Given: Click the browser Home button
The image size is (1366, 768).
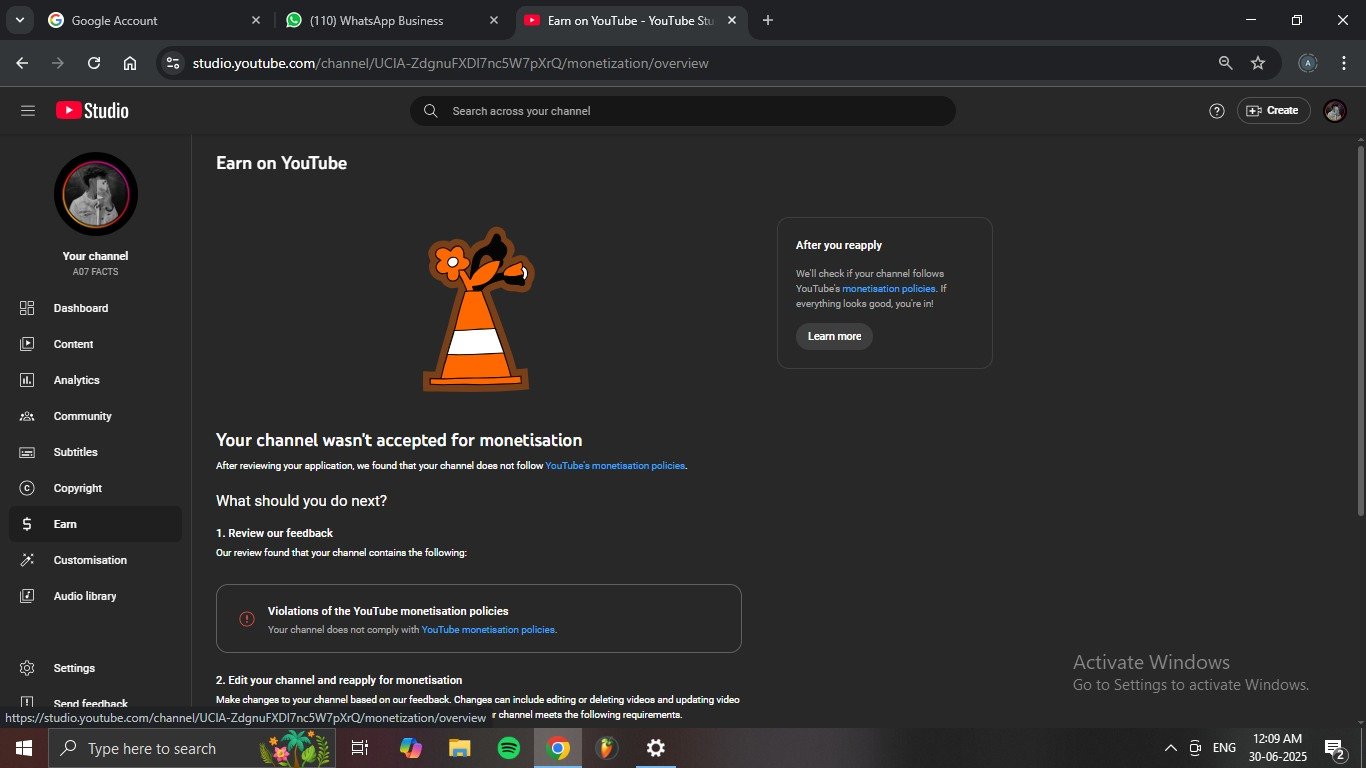Looking at the screenshot, I should 130,63.
